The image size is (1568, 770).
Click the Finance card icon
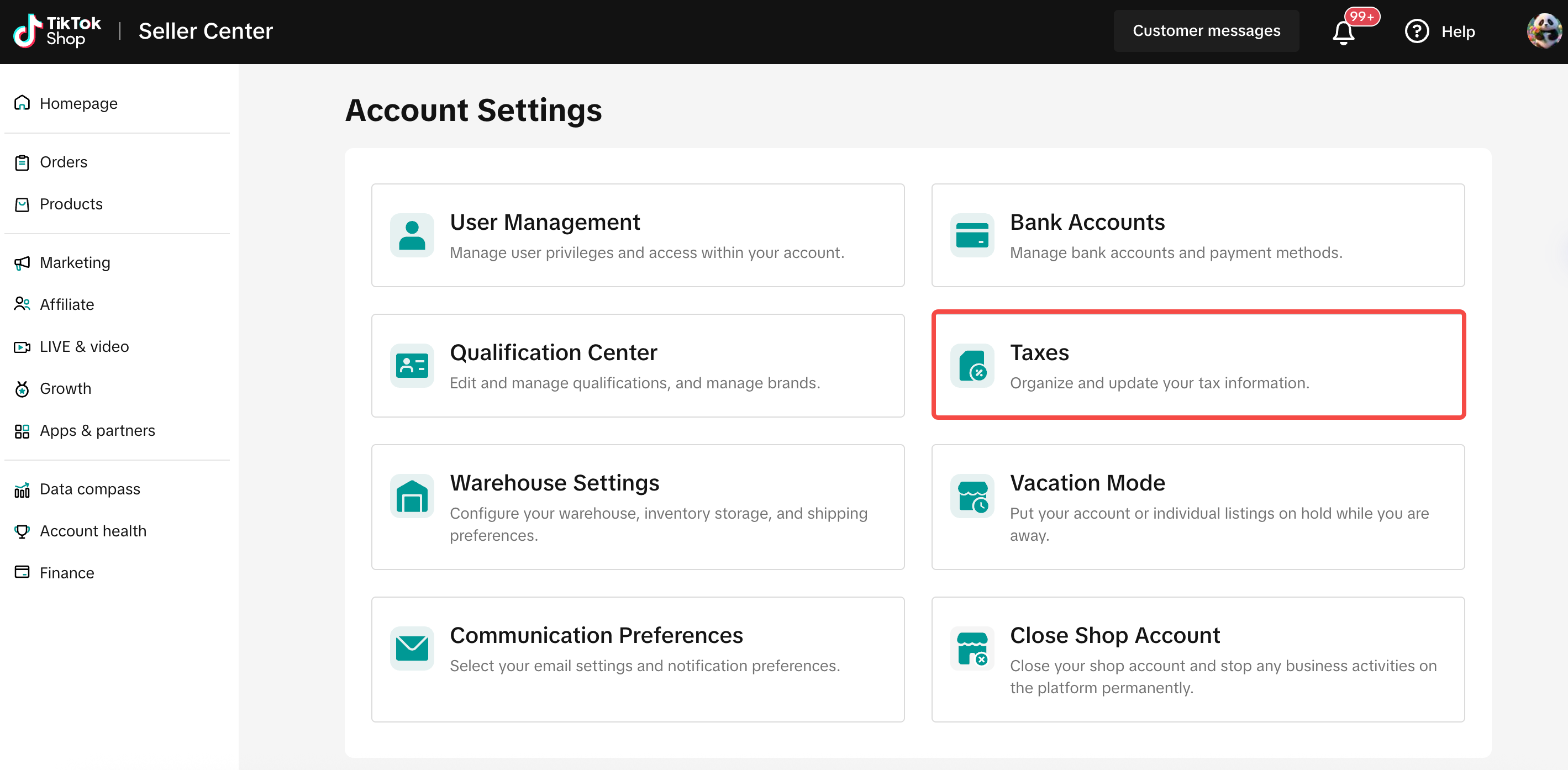pos(22,572)
